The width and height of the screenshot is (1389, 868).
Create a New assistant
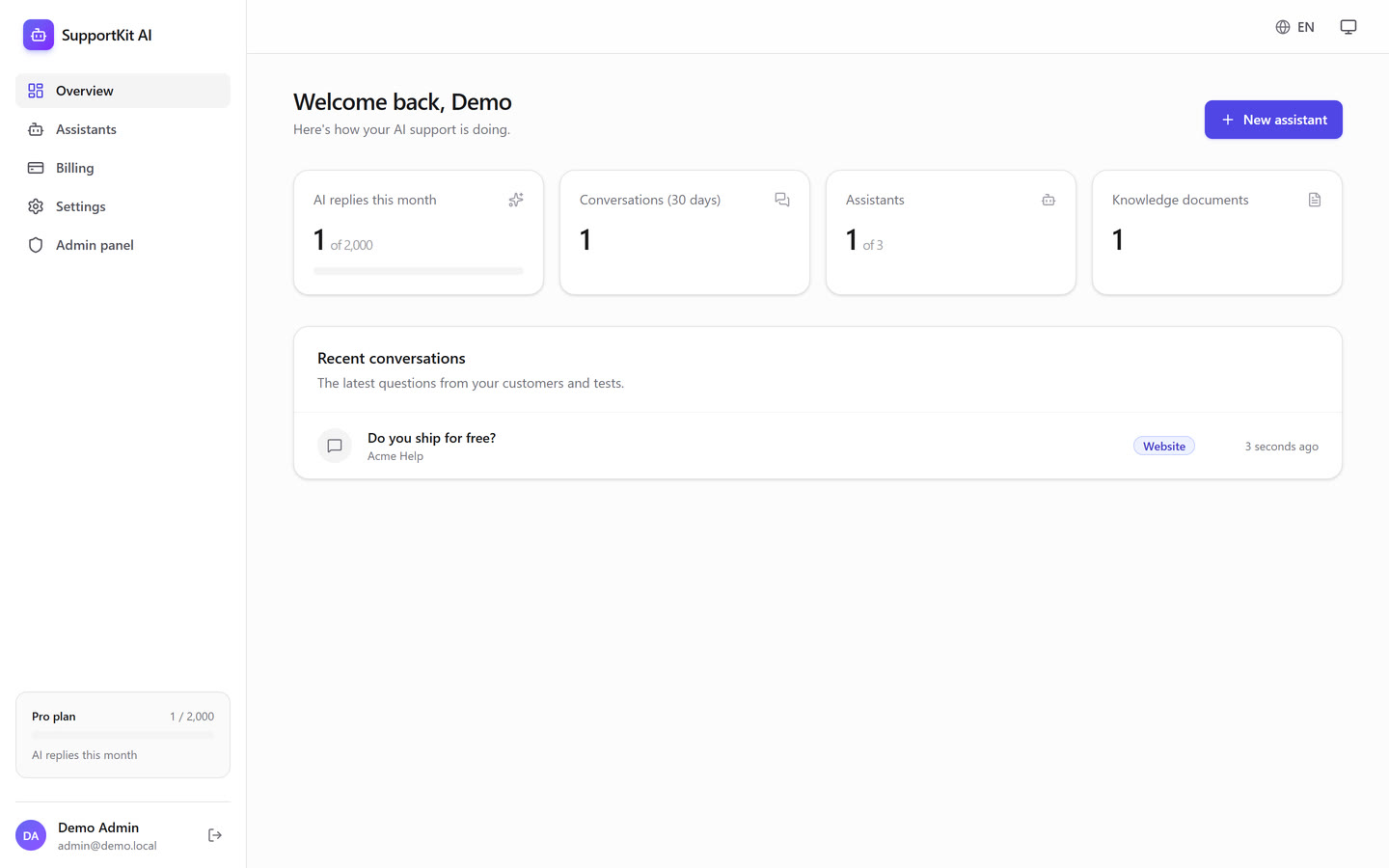click(1273, 120)
